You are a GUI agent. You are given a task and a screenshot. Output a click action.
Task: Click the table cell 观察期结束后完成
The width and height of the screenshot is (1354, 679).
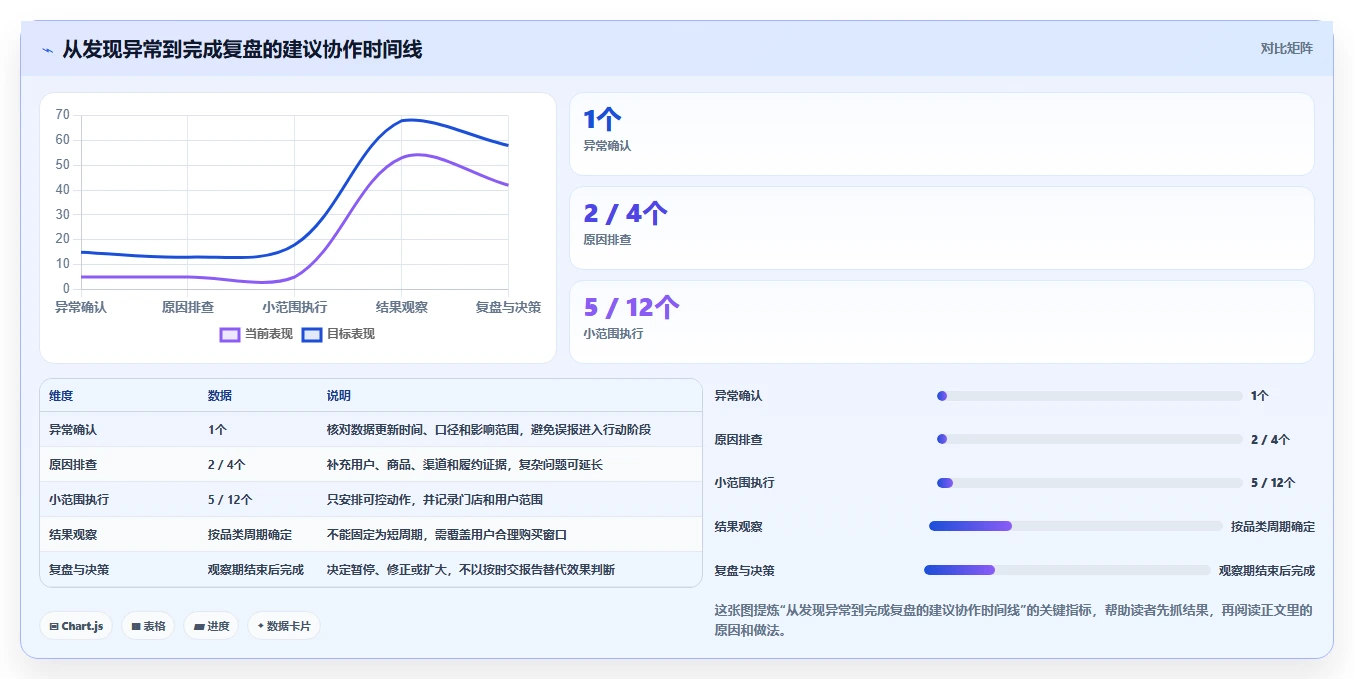tap(256, 570)
